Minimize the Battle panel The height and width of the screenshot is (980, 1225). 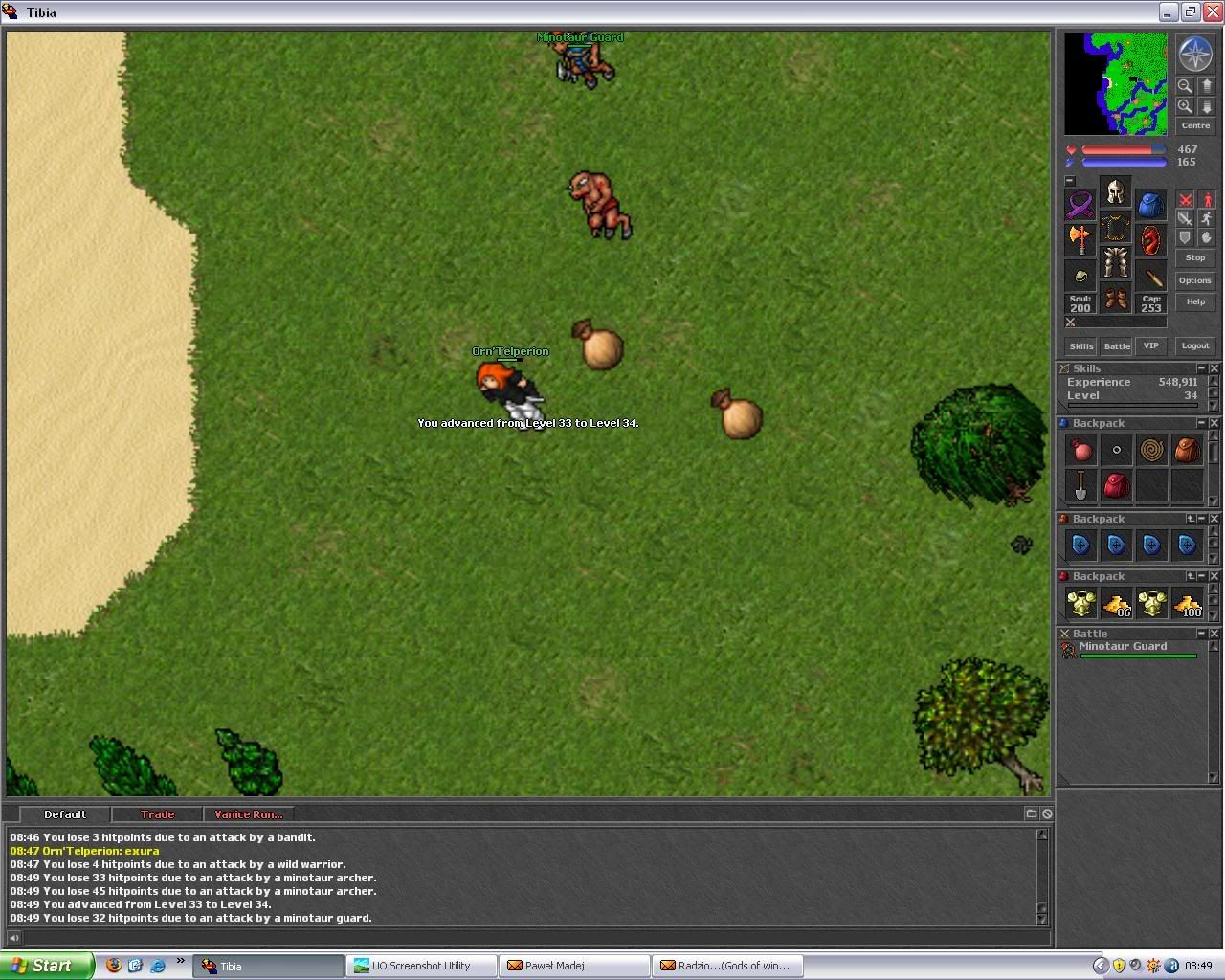(x=1201, y=634)
